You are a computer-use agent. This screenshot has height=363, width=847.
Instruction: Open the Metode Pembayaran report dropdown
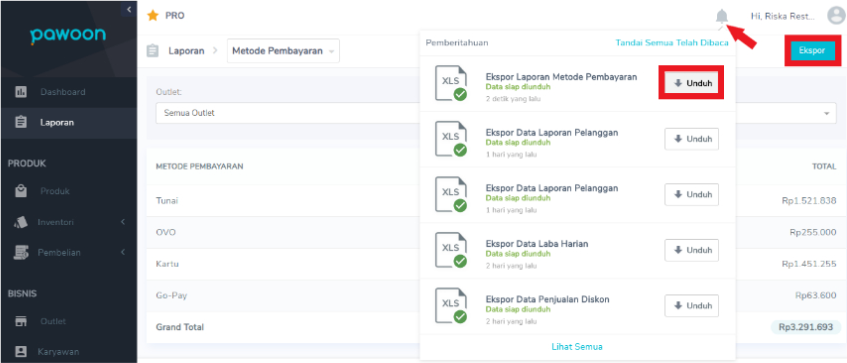point(283,51)
